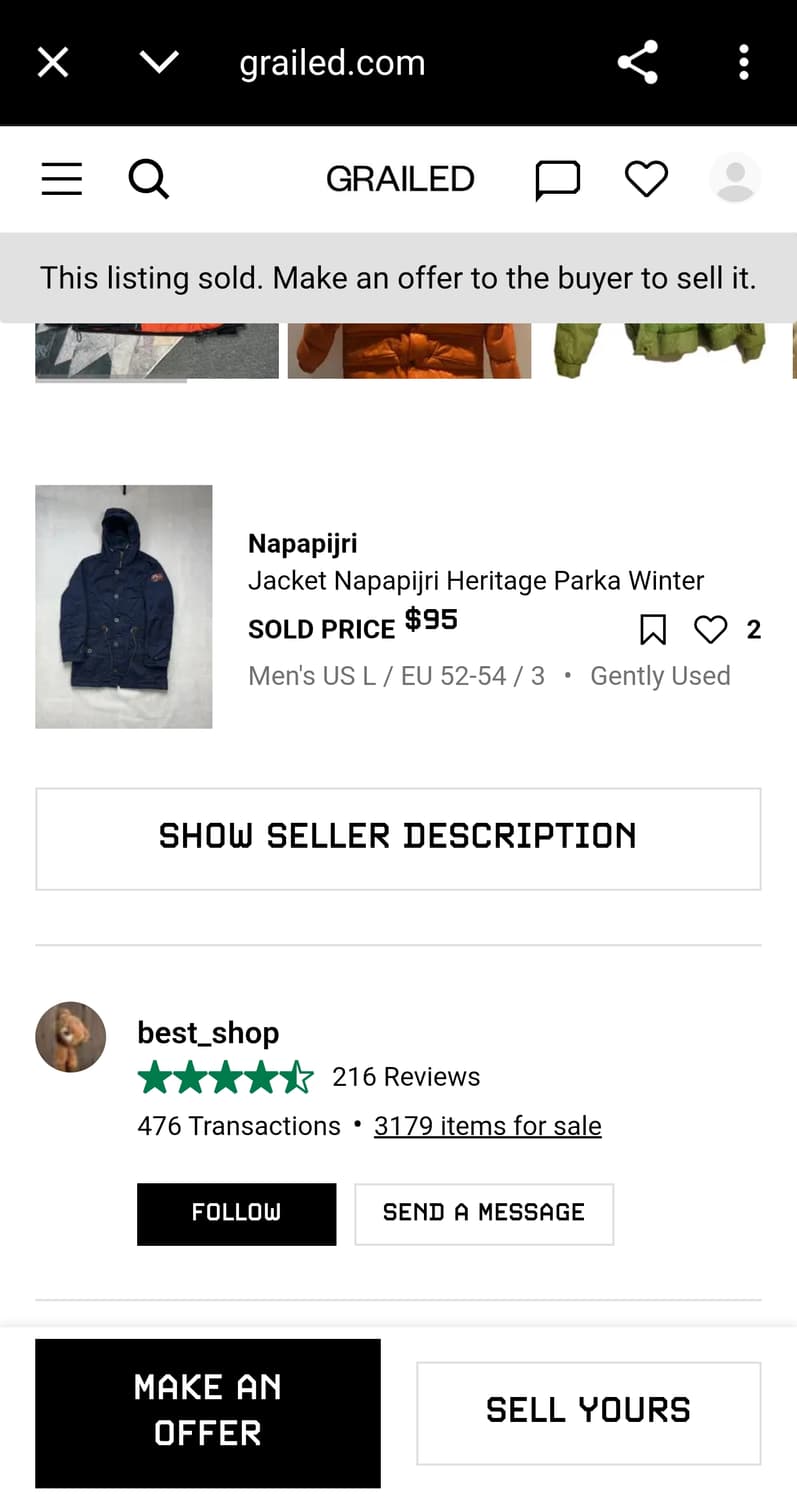
Task: Open the three-dot browser overflow menu
Action: coord(743,63)
